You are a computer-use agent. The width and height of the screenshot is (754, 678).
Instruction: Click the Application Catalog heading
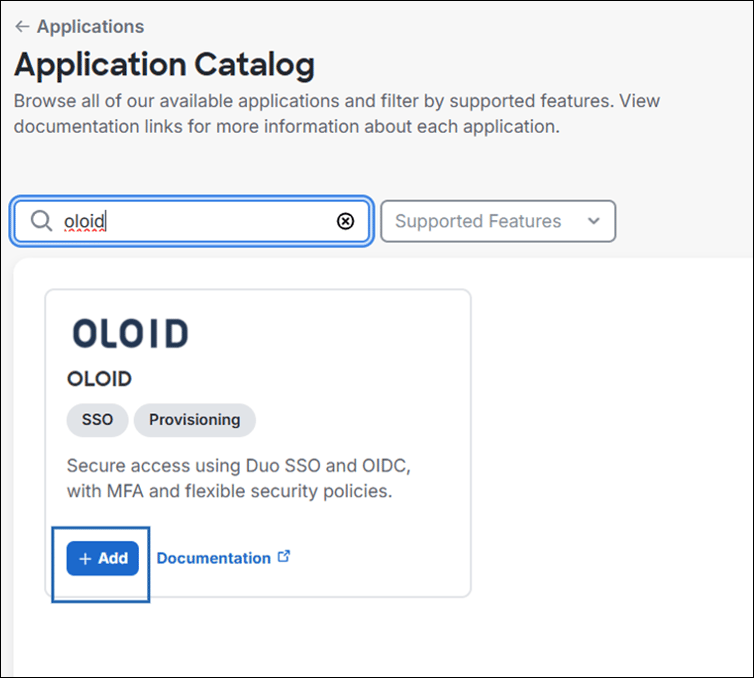coord(164,65)
